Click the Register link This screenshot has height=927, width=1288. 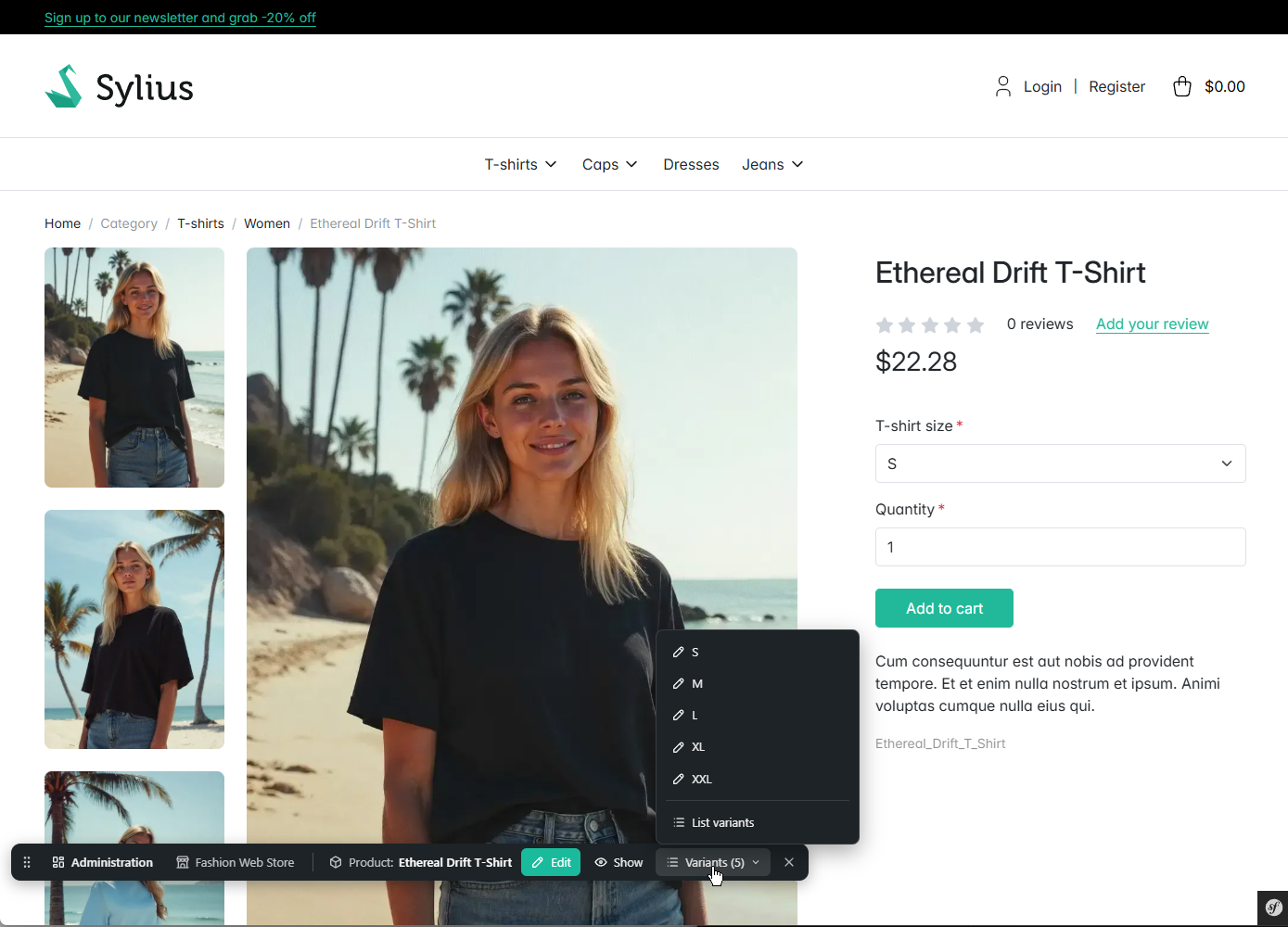[1116, 86]
